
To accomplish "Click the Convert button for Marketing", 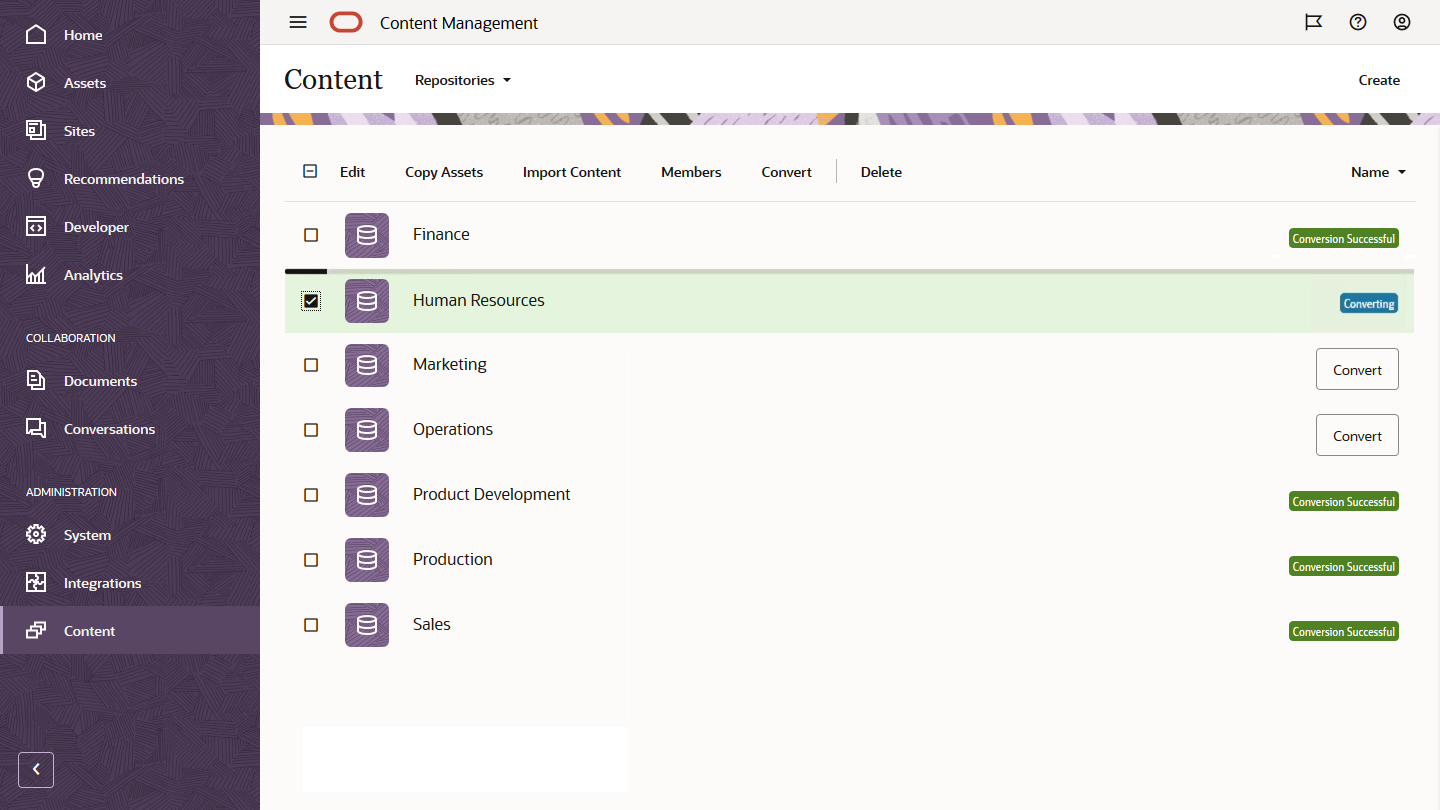I will coord(1356,370).
